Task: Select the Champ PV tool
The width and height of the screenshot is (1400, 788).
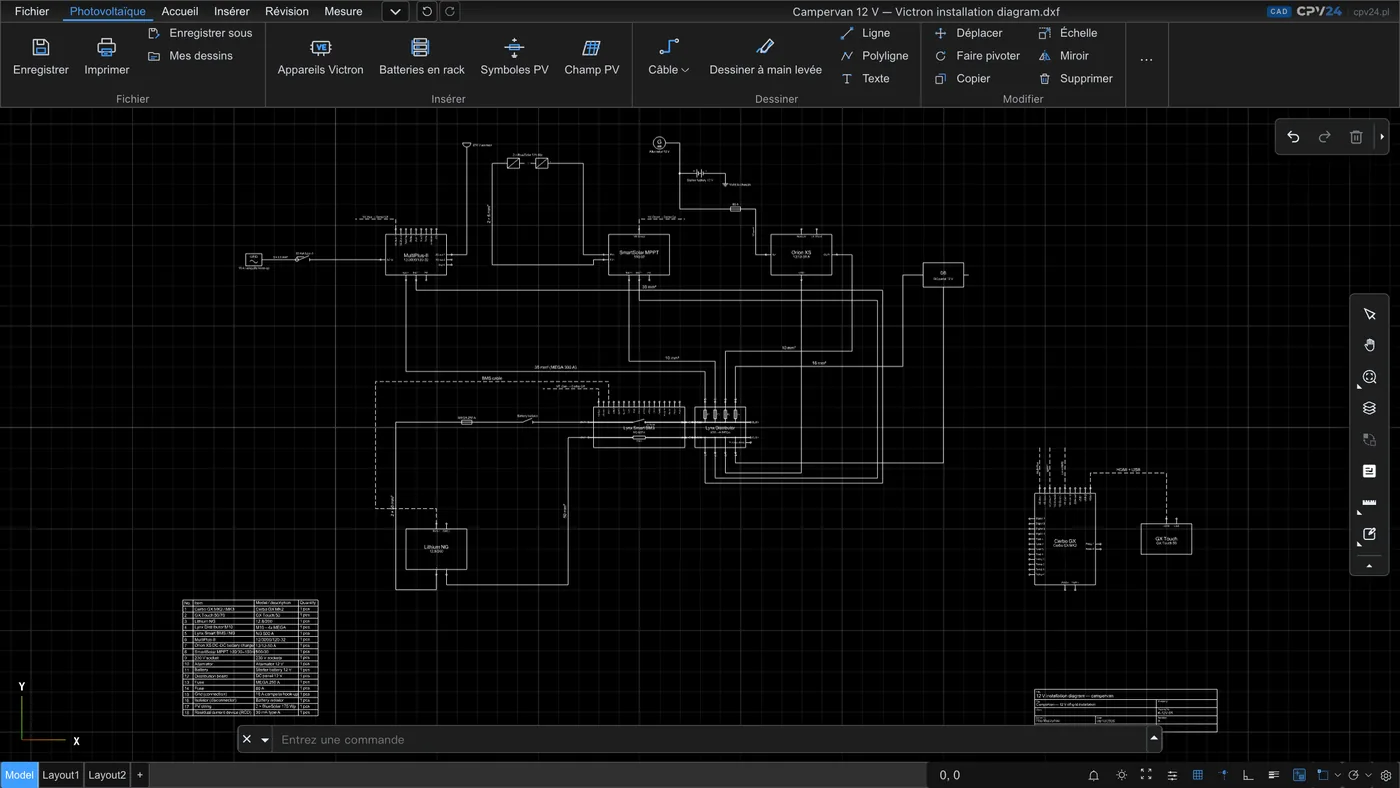Action: tap(591, 56)
